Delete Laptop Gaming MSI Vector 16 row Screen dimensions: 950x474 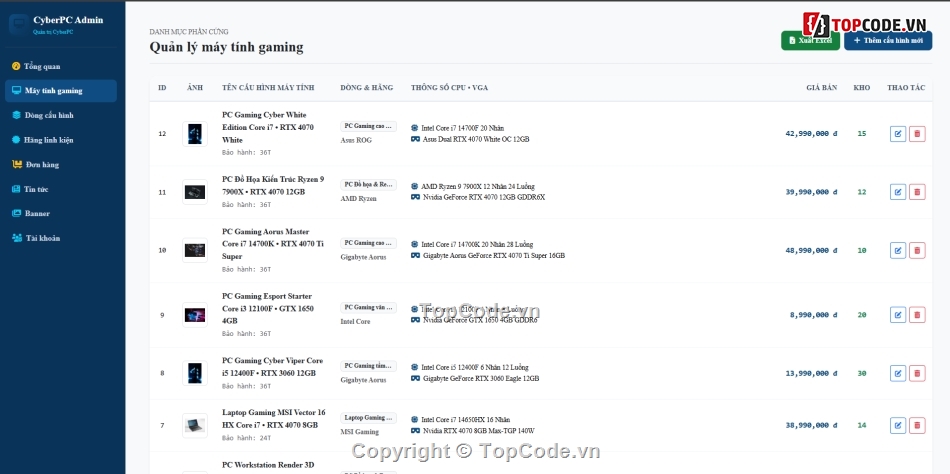(917, 426)
